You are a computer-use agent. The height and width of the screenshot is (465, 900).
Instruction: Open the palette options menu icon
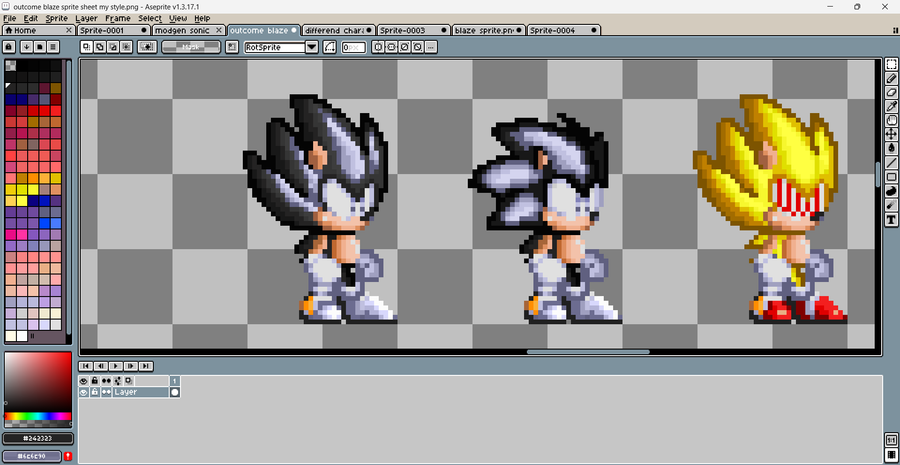(x=53, y=47)
